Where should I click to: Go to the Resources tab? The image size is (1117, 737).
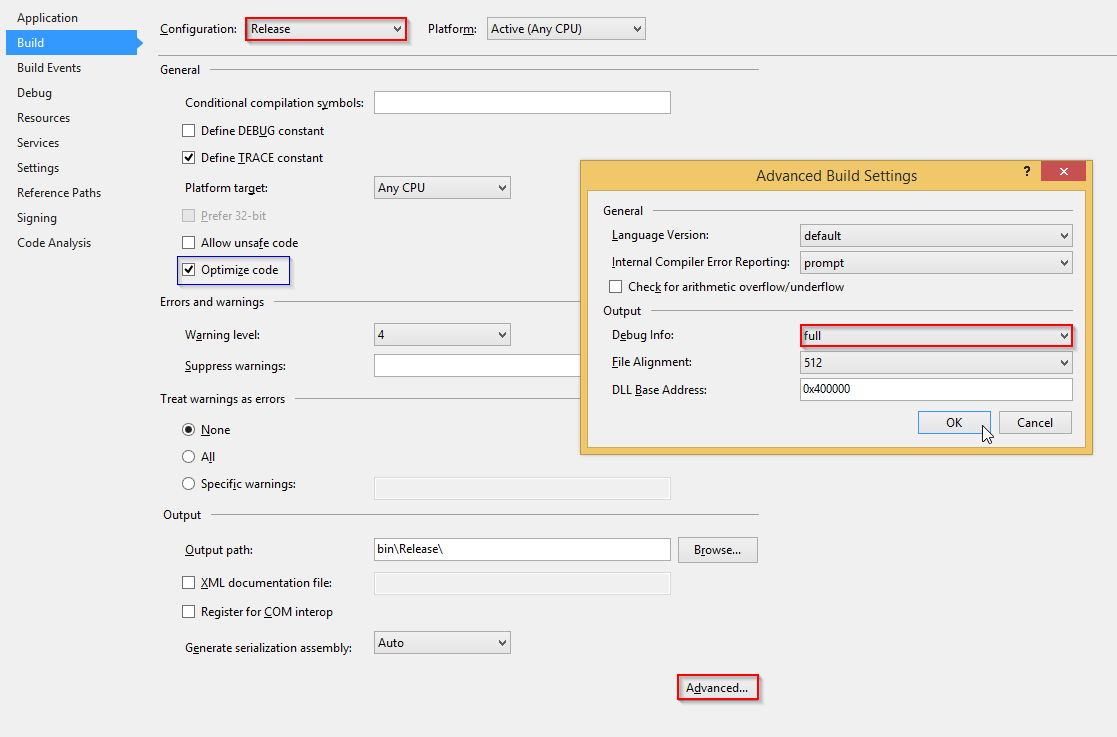pyautogui.click(x=43, y=117)
